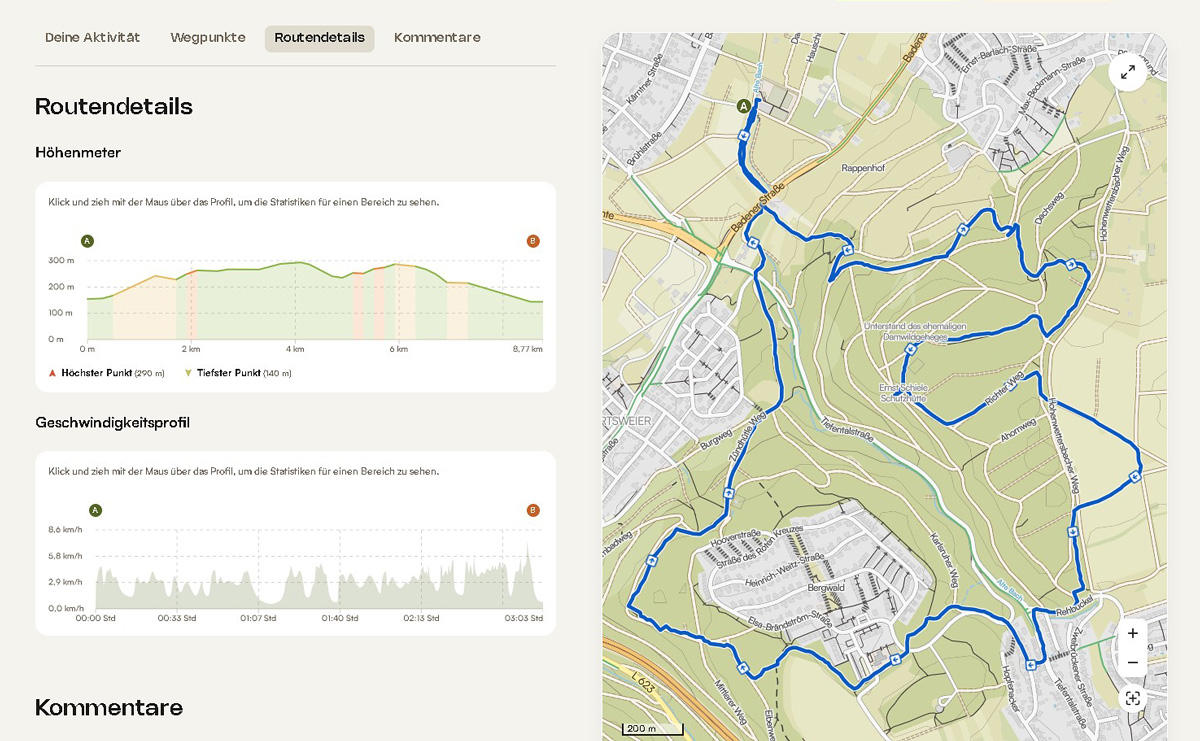Zoom in on the map
Viewport: 1200px width, 741px height.
(x=1132, y=633)
